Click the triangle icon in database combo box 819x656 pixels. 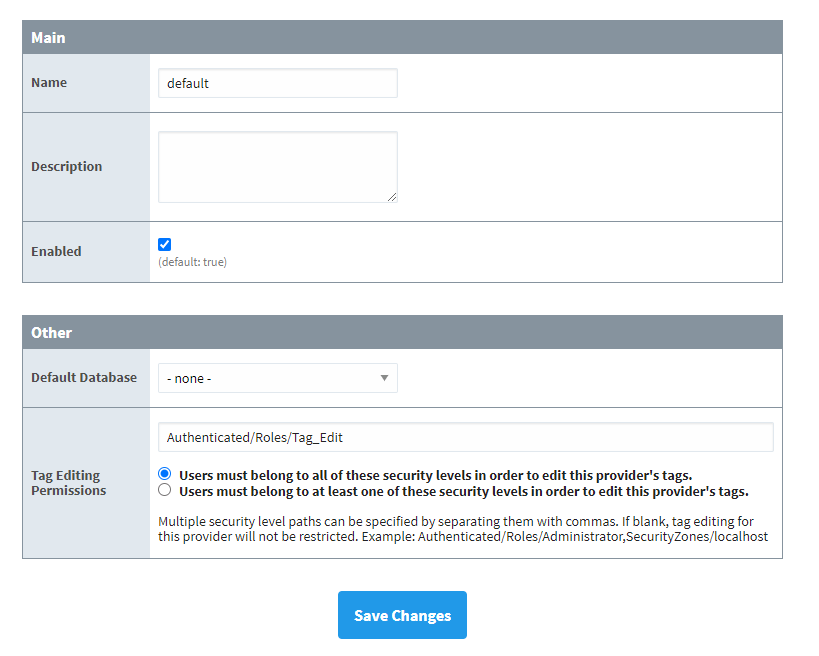[x=384, y=378]
